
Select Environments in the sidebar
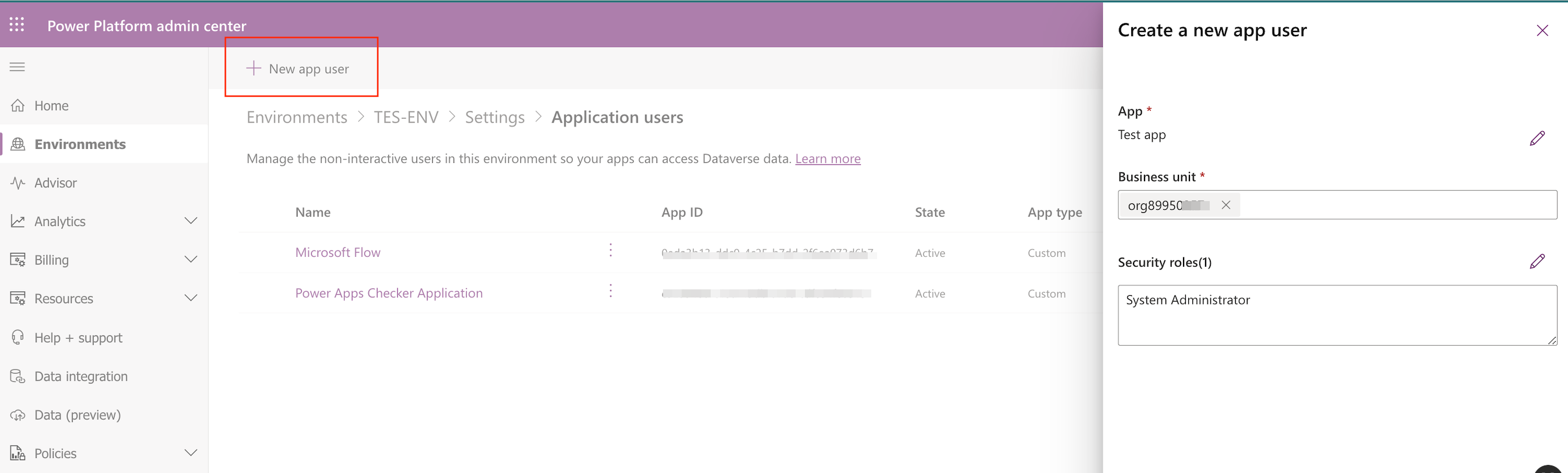[104, 144]
